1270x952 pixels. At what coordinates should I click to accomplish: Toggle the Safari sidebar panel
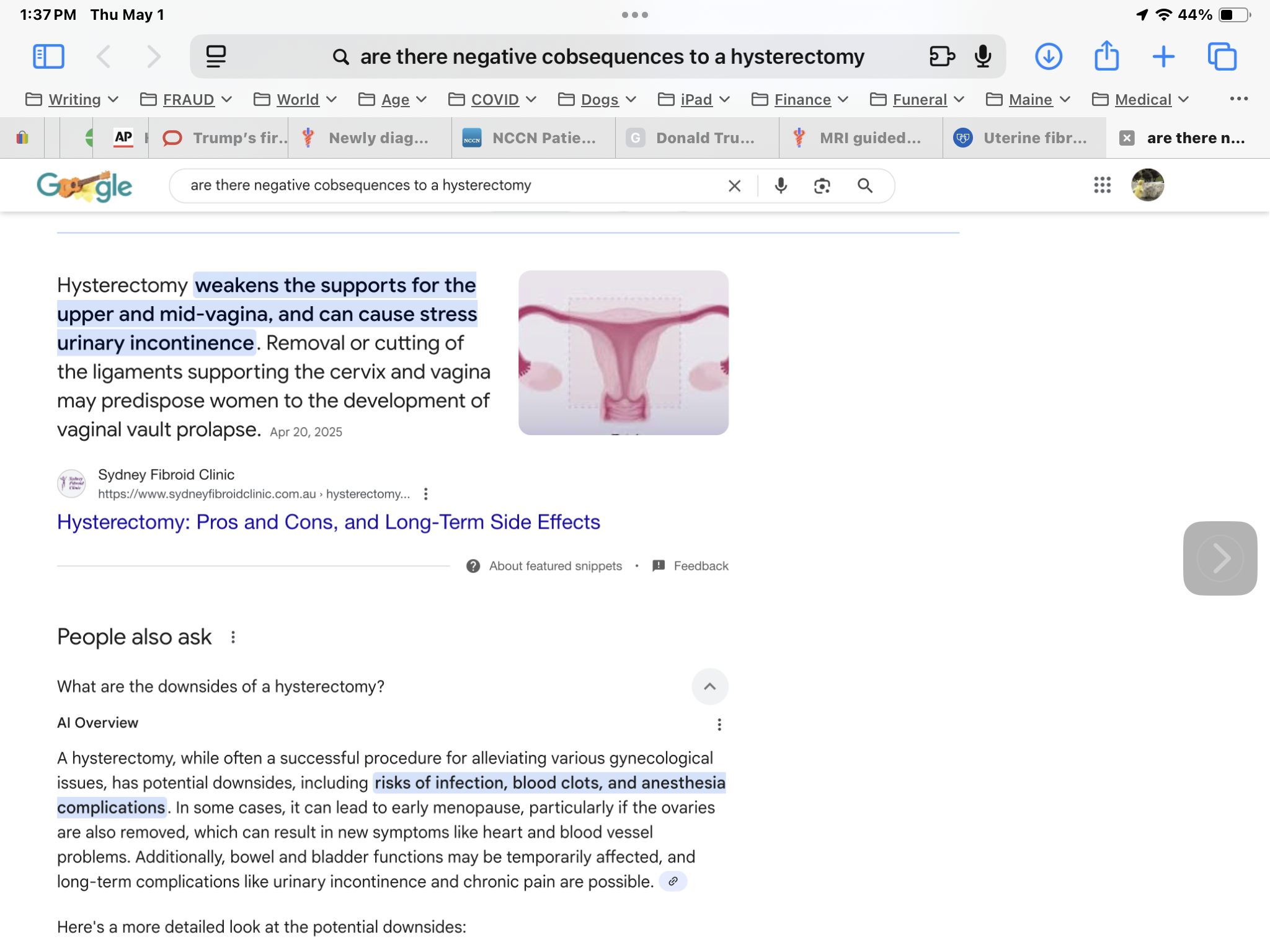tap(48, 56)
